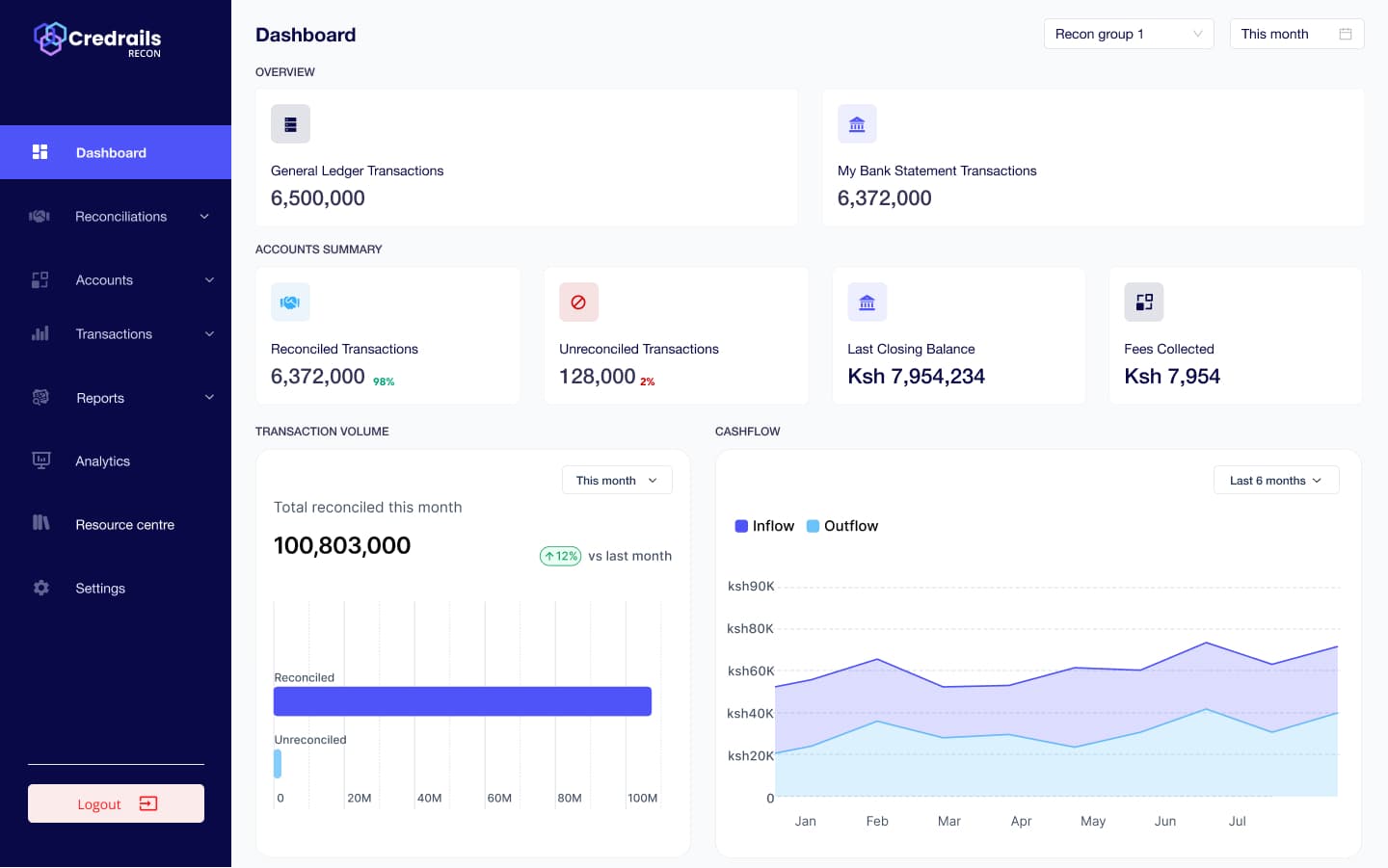Click the Accounts icon in sidebar
This screenshot has height=868, width=1388.
pyautogui.click(x=40, y=280)
